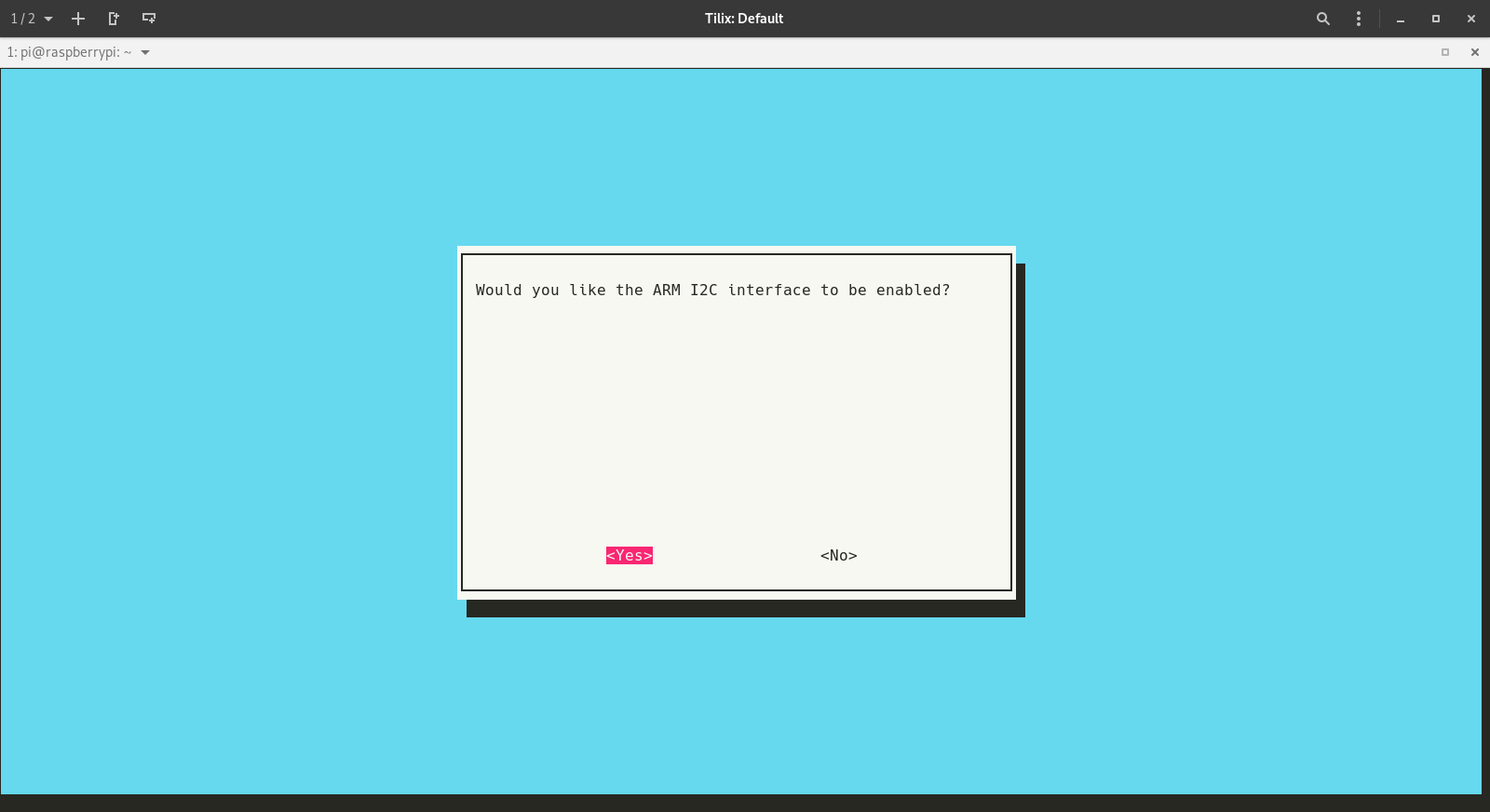This screenshot has height=812, width=1490.
Task: Close the pi@raspberrypi terminal pane
Action: tap(1474, 52)
